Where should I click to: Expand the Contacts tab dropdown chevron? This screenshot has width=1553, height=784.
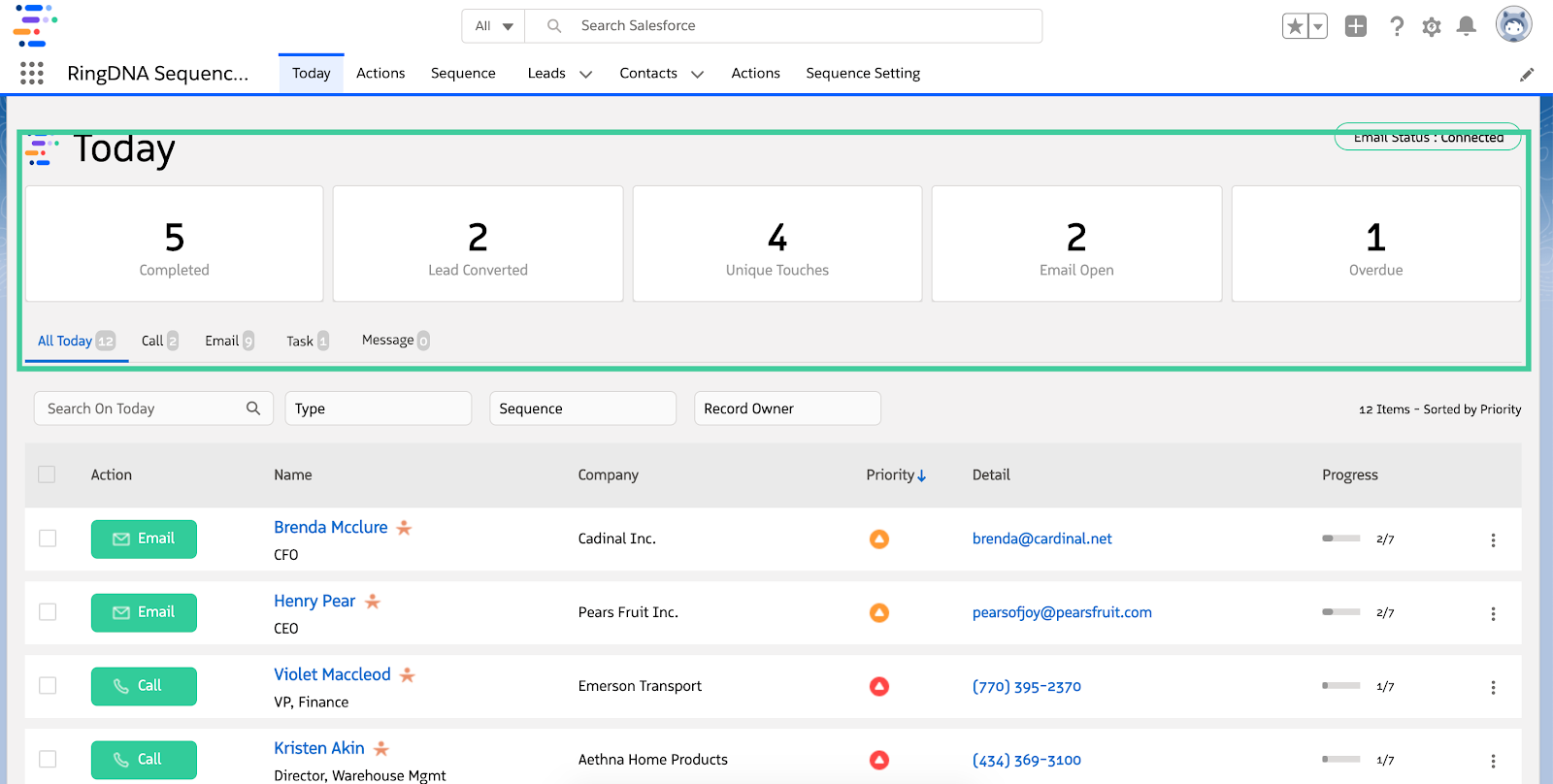697,75
